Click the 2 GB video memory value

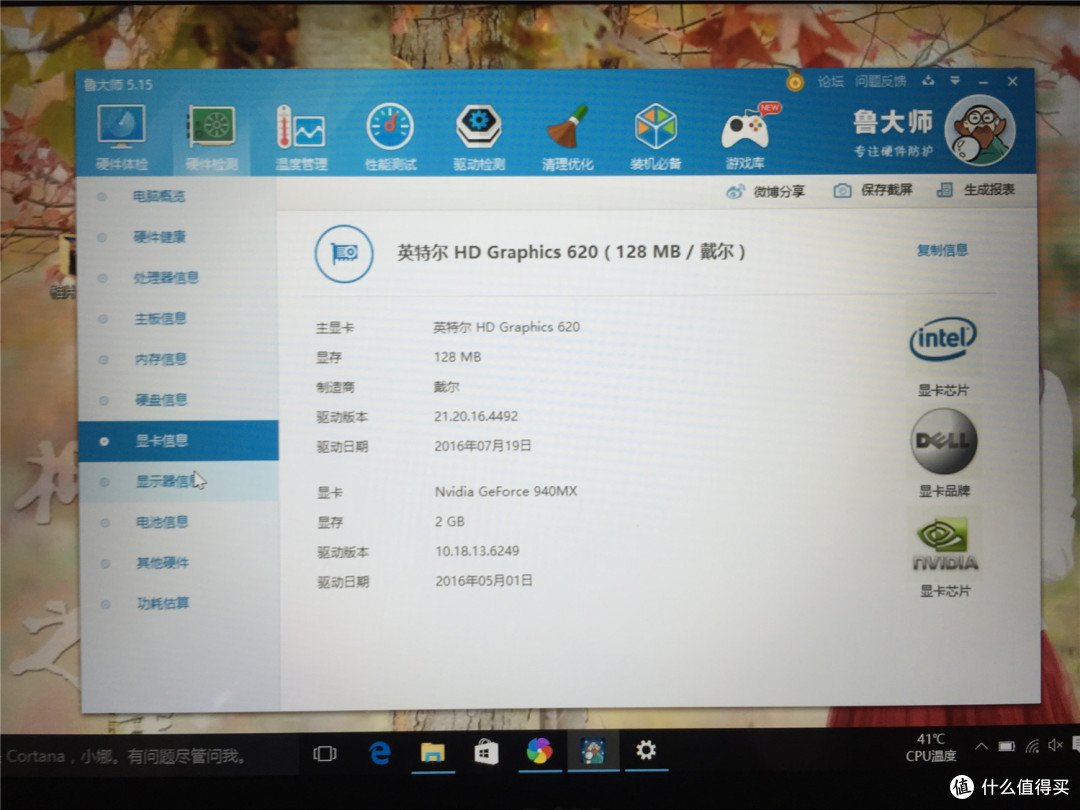pos(450,521)
